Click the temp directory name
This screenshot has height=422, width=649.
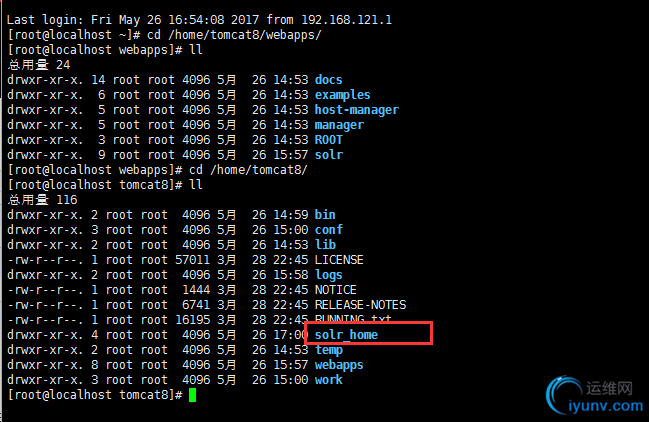(x=329, y=350)
